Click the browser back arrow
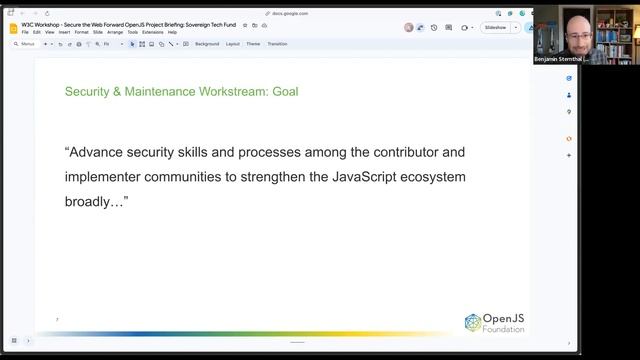 coord(22,13)
